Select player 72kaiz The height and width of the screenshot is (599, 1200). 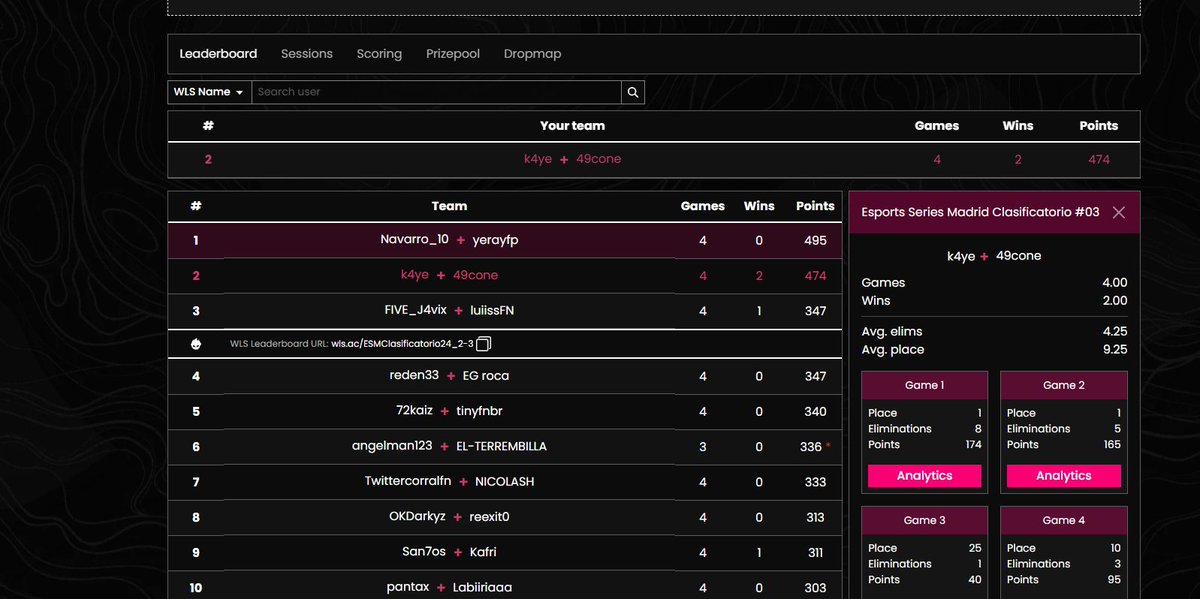pyautogui.click(x=415, y=411)
